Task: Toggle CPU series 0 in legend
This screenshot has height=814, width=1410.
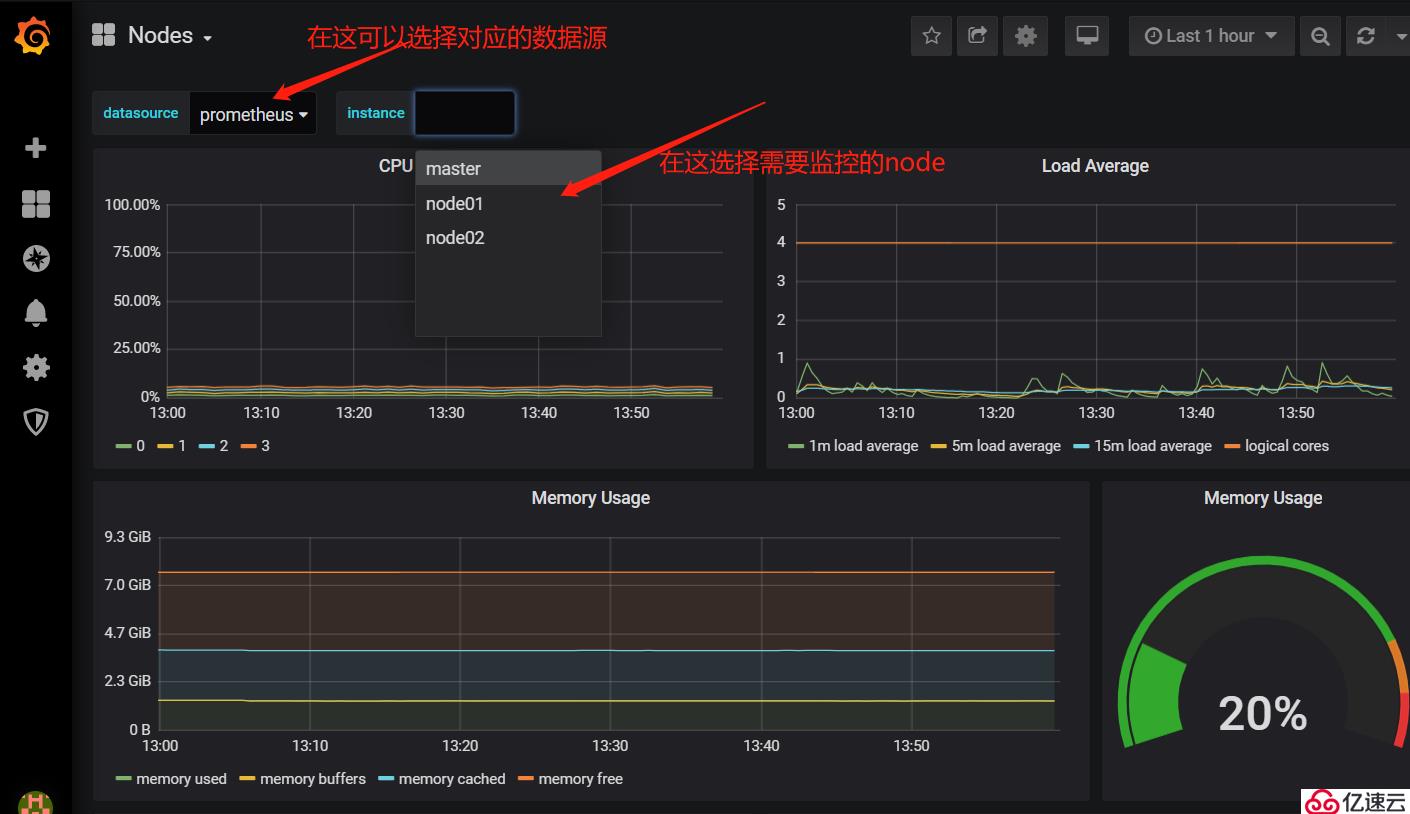Action: pos(131,446)
